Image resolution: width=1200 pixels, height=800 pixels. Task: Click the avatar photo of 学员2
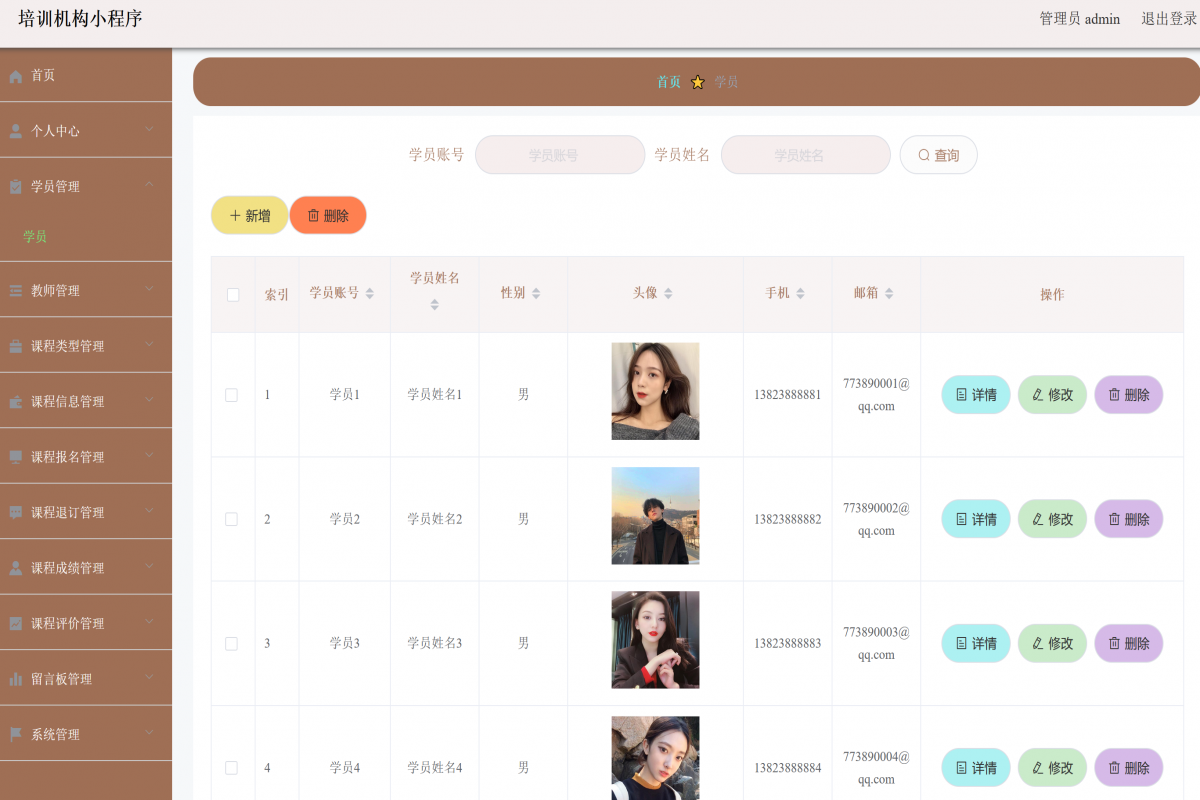(x=655, y=516)
